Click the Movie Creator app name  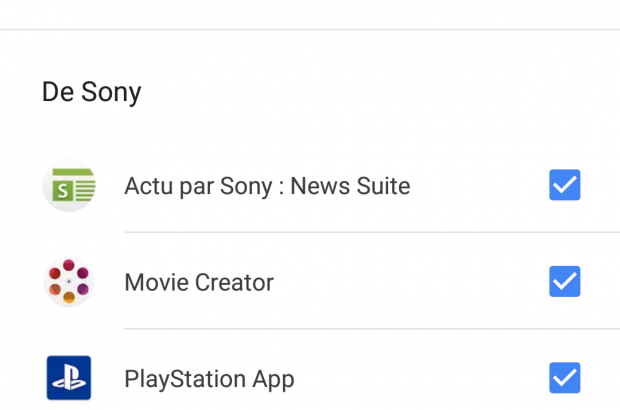(x=199, y=283)
